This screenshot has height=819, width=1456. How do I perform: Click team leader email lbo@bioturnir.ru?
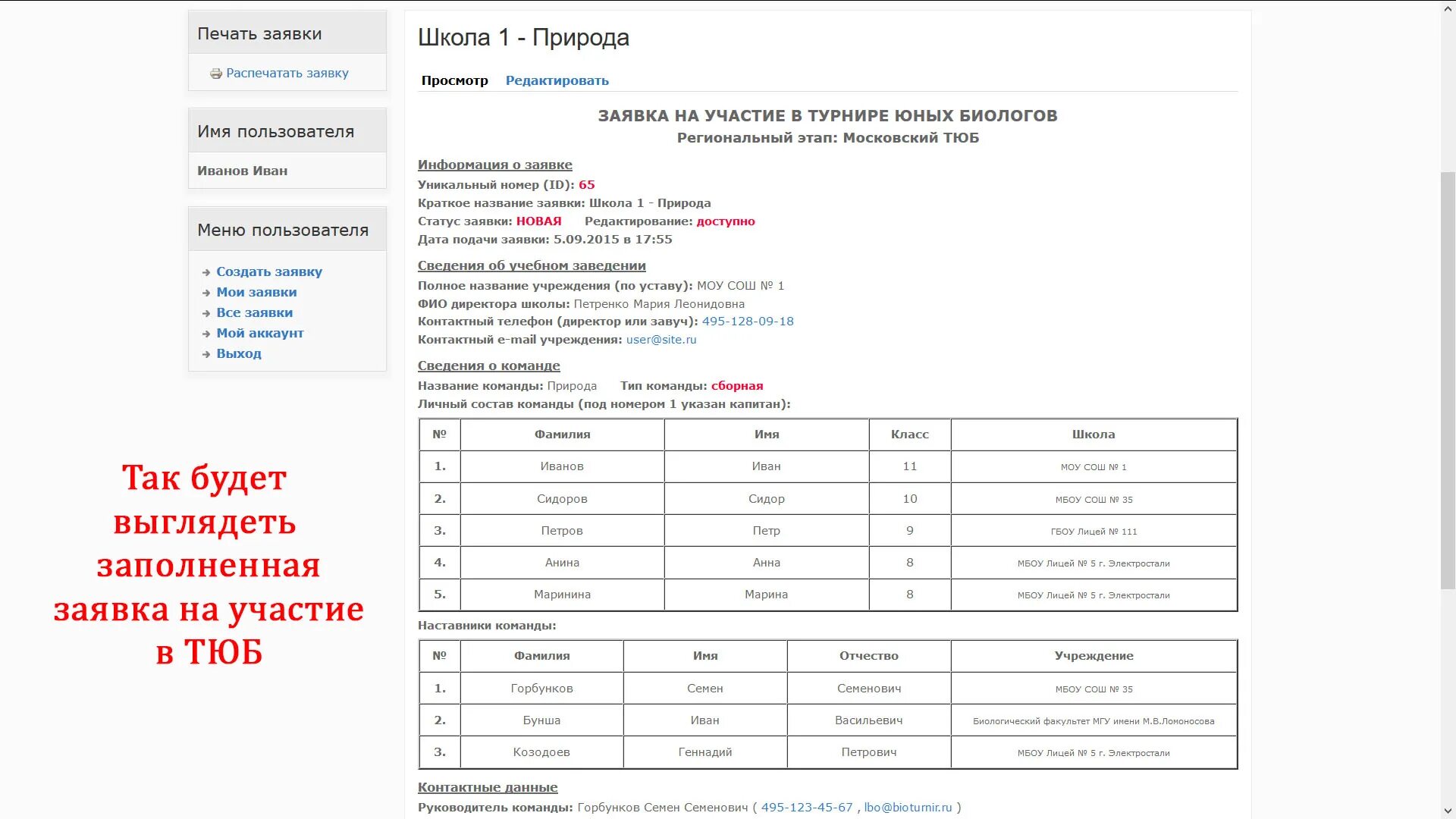[908, 808]
